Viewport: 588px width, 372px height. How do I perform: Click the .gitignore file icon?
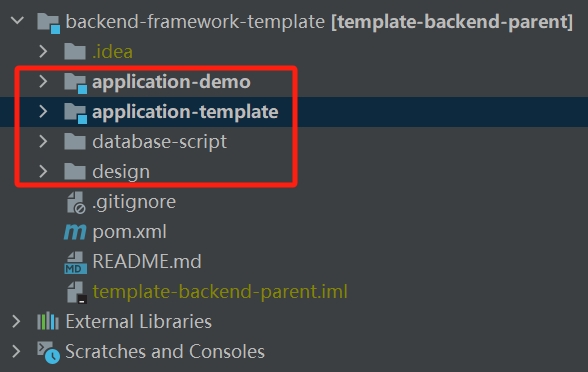(76, 202)
